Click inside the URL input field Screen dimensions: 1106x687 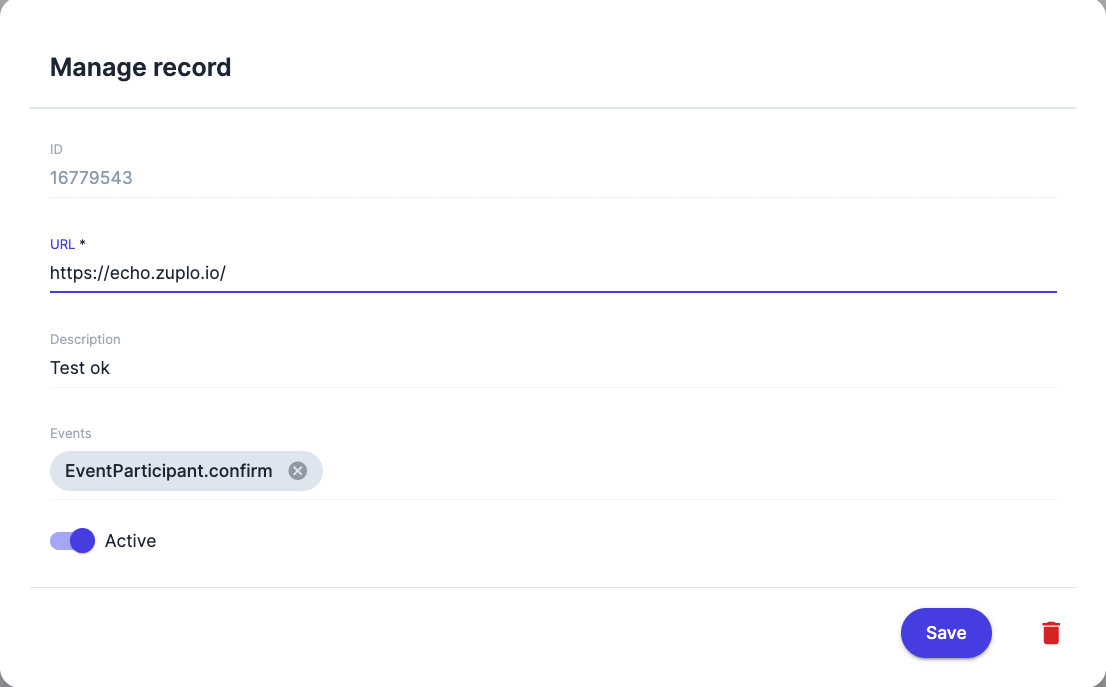(400, 272)
